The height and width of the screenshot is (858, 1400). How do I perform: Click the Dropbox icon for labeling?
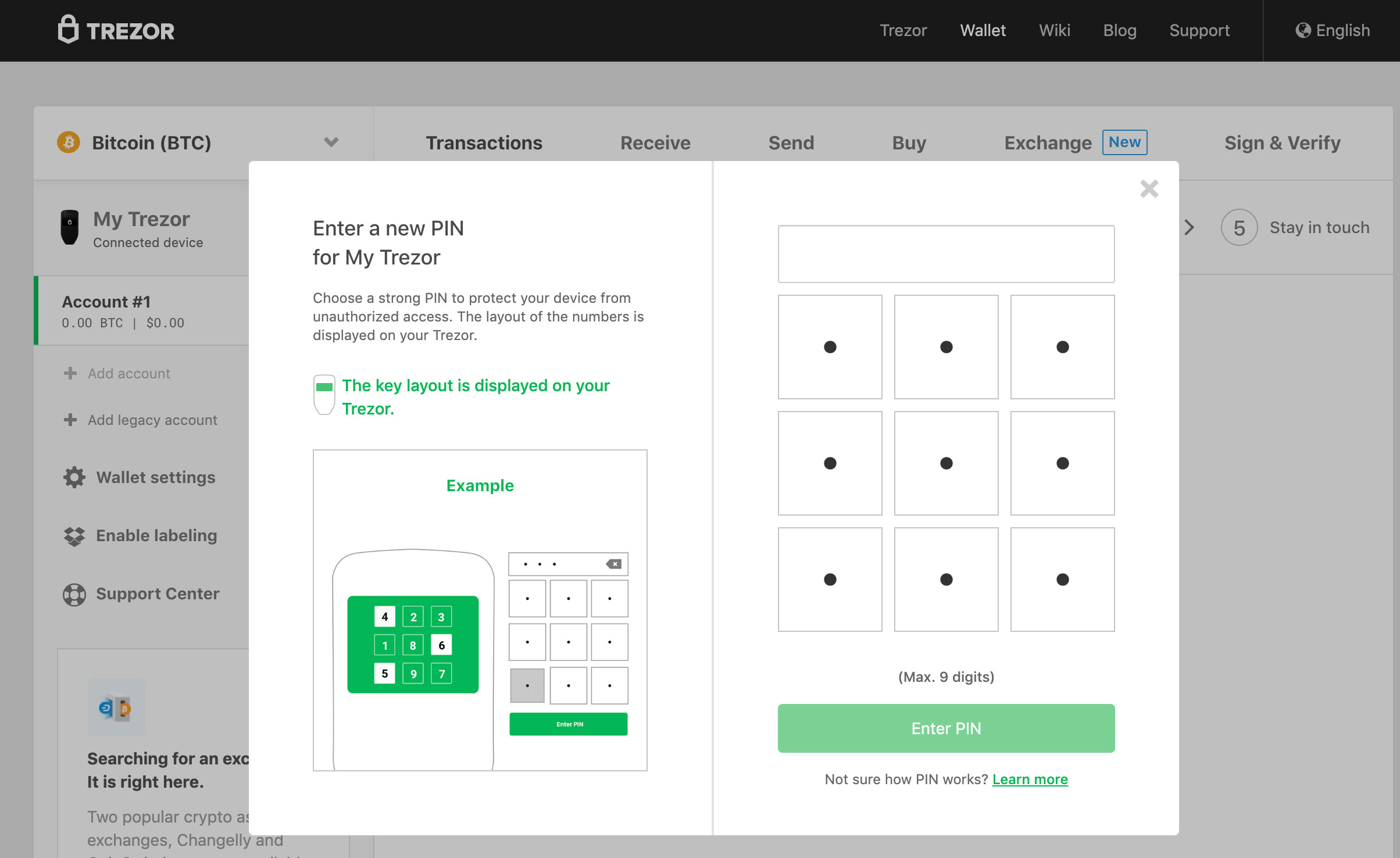(74, 536)
